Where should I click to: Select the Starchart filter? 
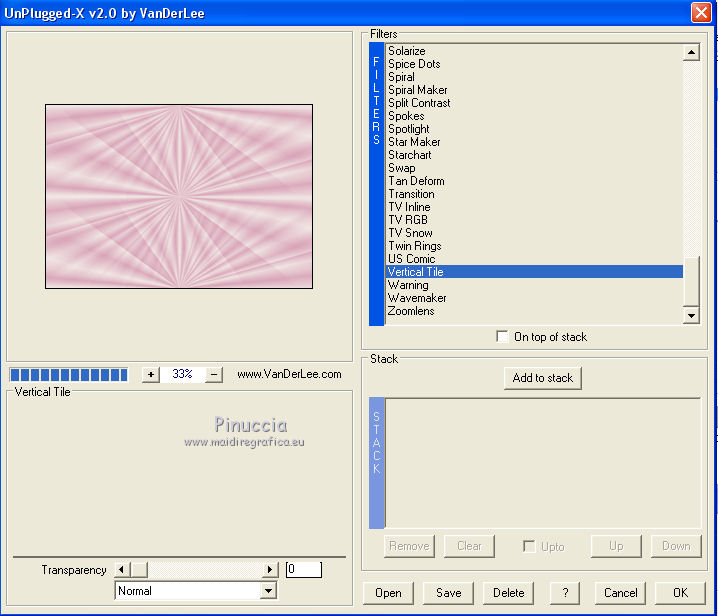(534, 155)
